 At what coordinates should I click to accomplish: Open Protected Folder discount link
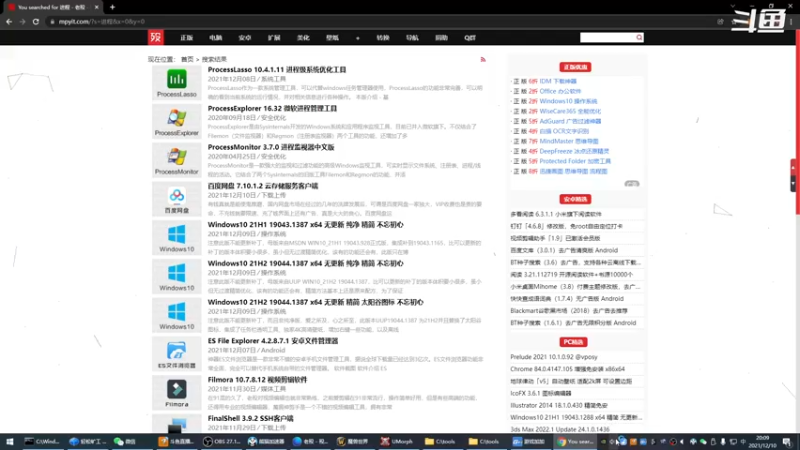coord(575,161)
